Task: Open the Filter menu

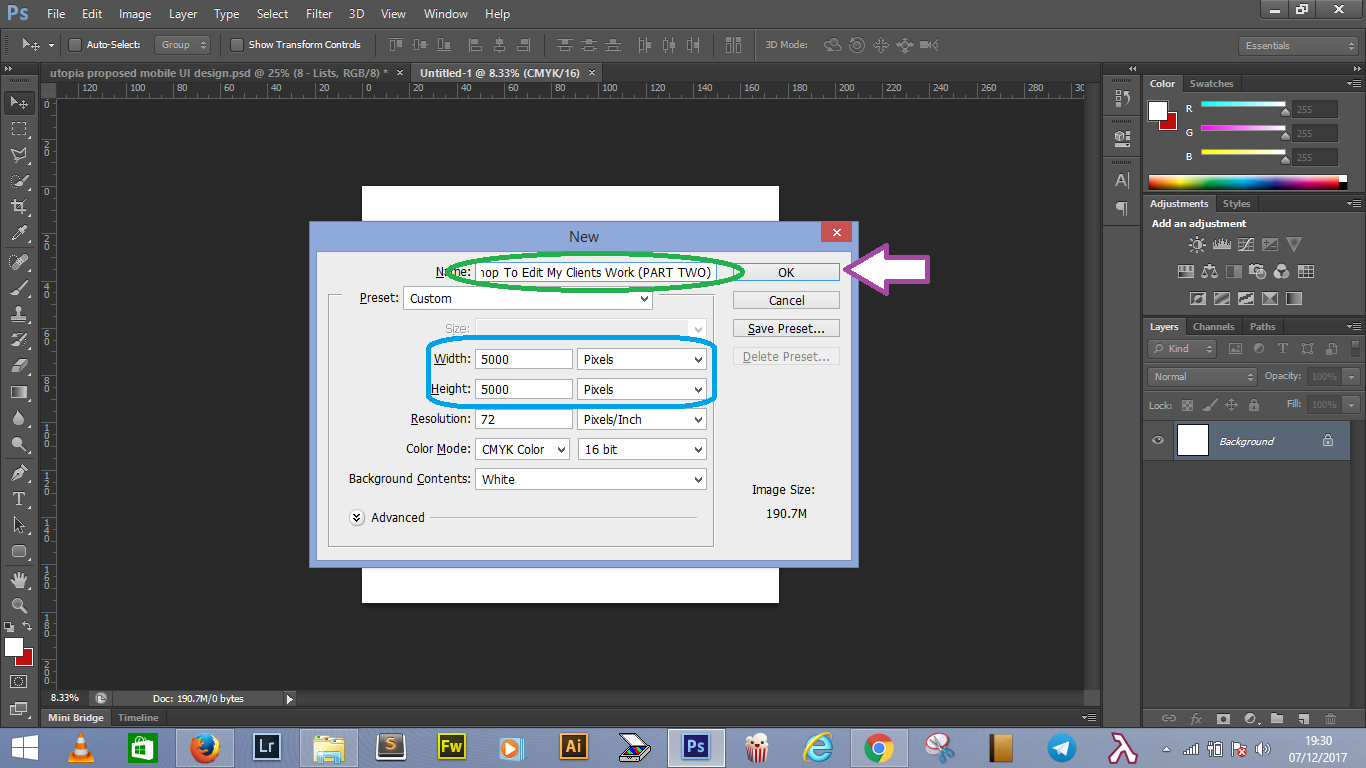Action: click(318, 13)
